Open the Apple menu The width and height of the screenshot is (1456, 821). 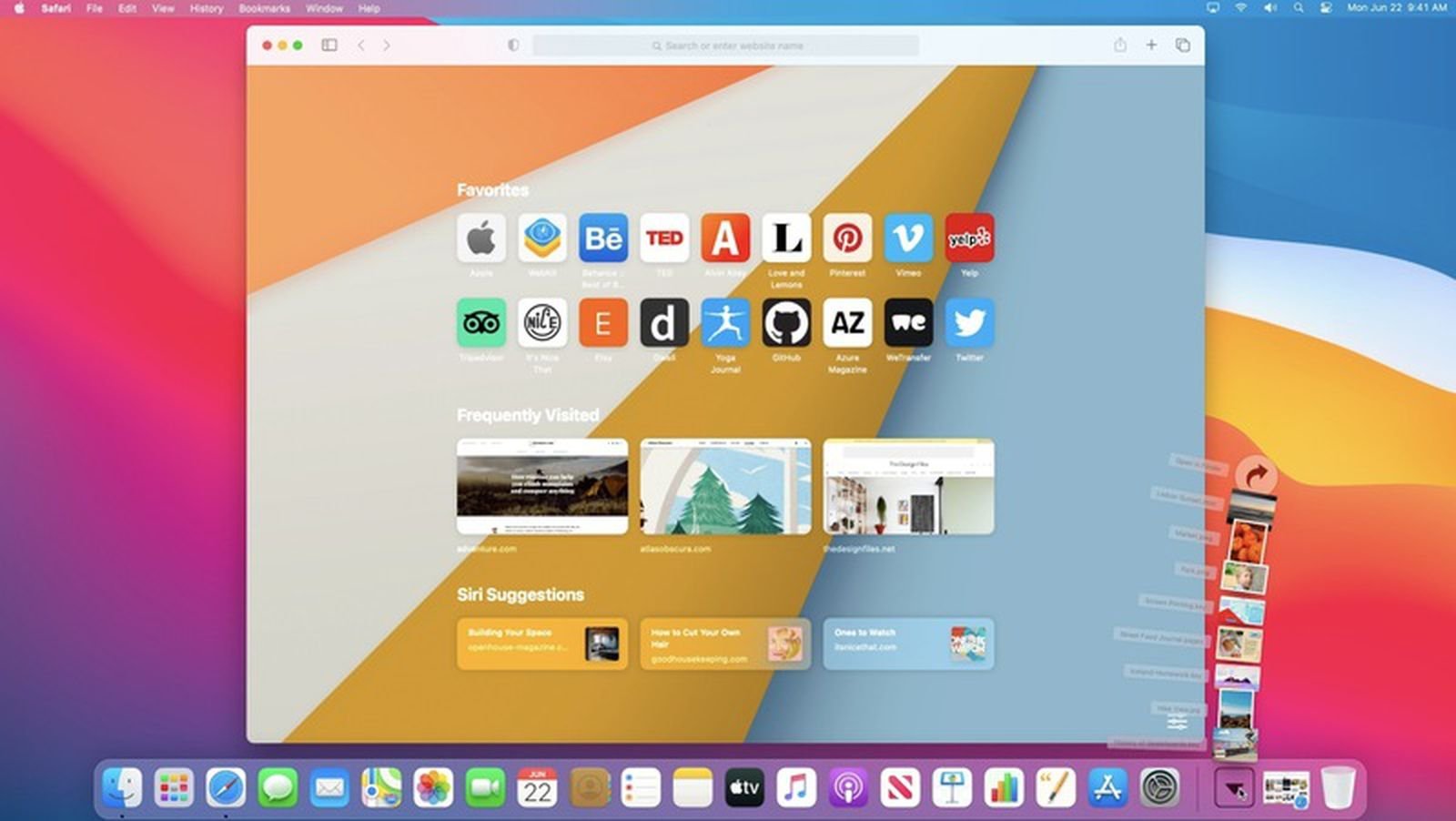19,8
